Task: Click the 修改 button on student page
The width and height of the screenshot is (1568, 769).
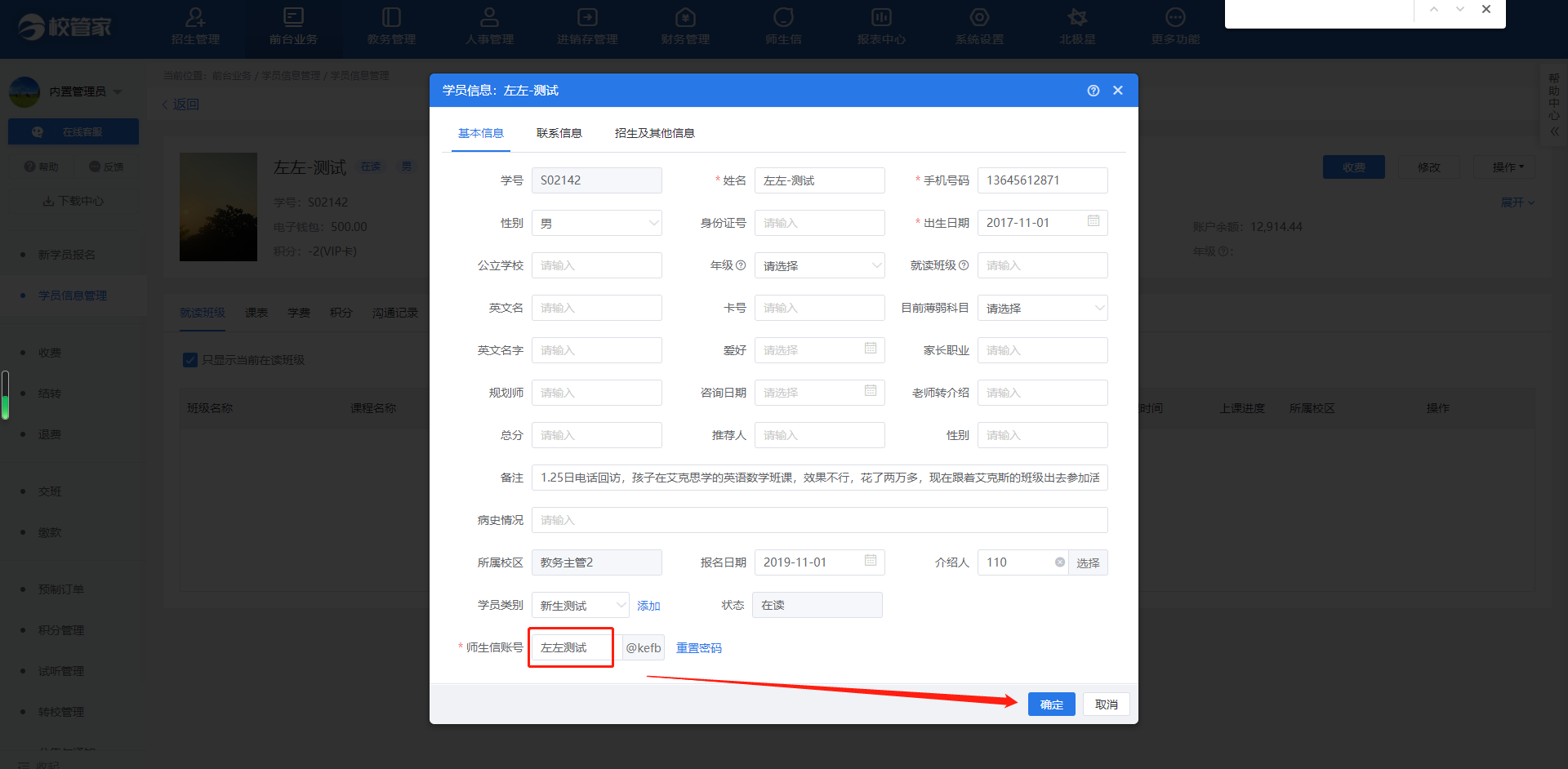Action: (x=1429, y=167)
